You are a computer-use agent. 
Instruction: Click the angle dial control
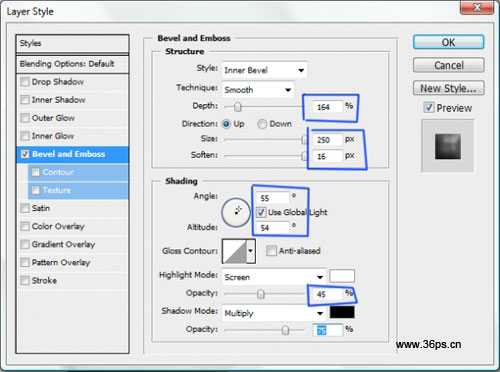point(236,213)
